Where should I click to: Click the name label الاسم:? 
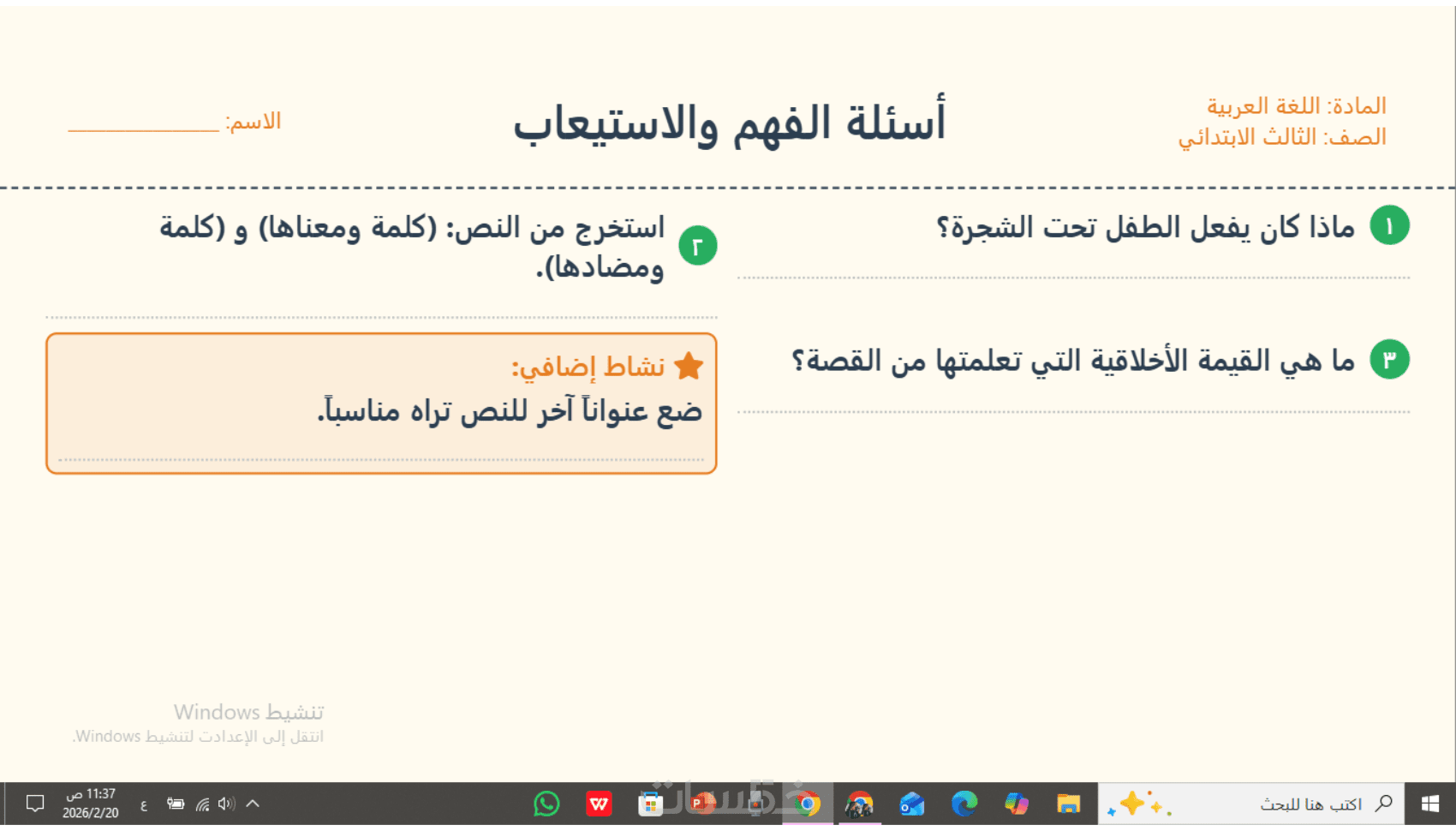tap(253, 121)
